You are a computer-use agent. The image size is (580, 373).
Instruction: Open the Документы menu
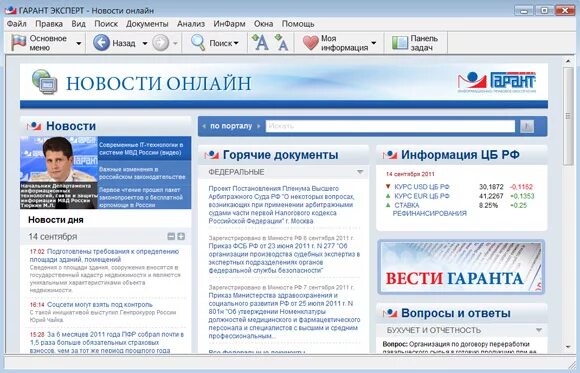tap(147, 24)
